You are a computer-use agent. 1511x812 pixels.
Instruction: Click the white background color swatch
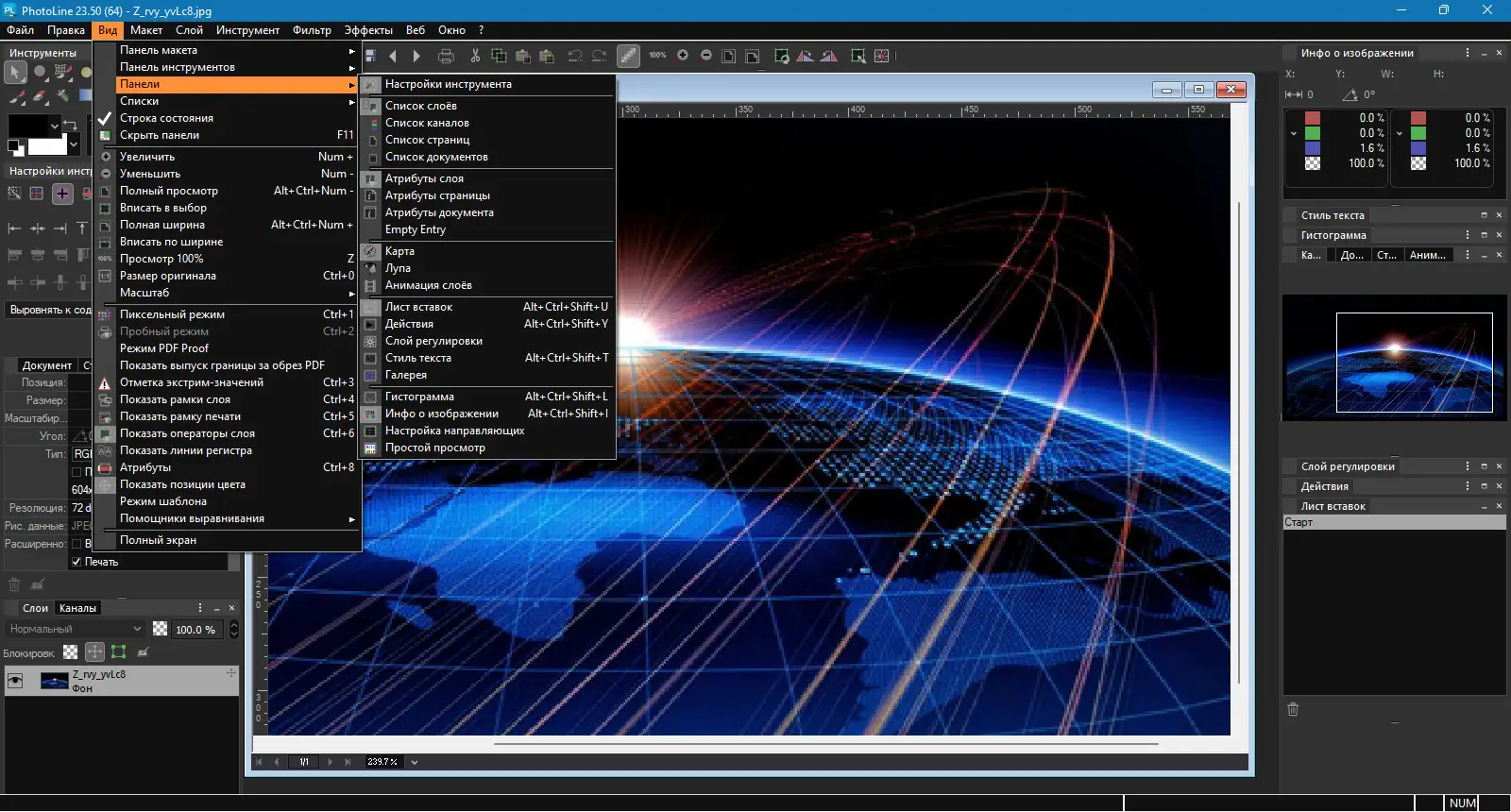point(47,146)
